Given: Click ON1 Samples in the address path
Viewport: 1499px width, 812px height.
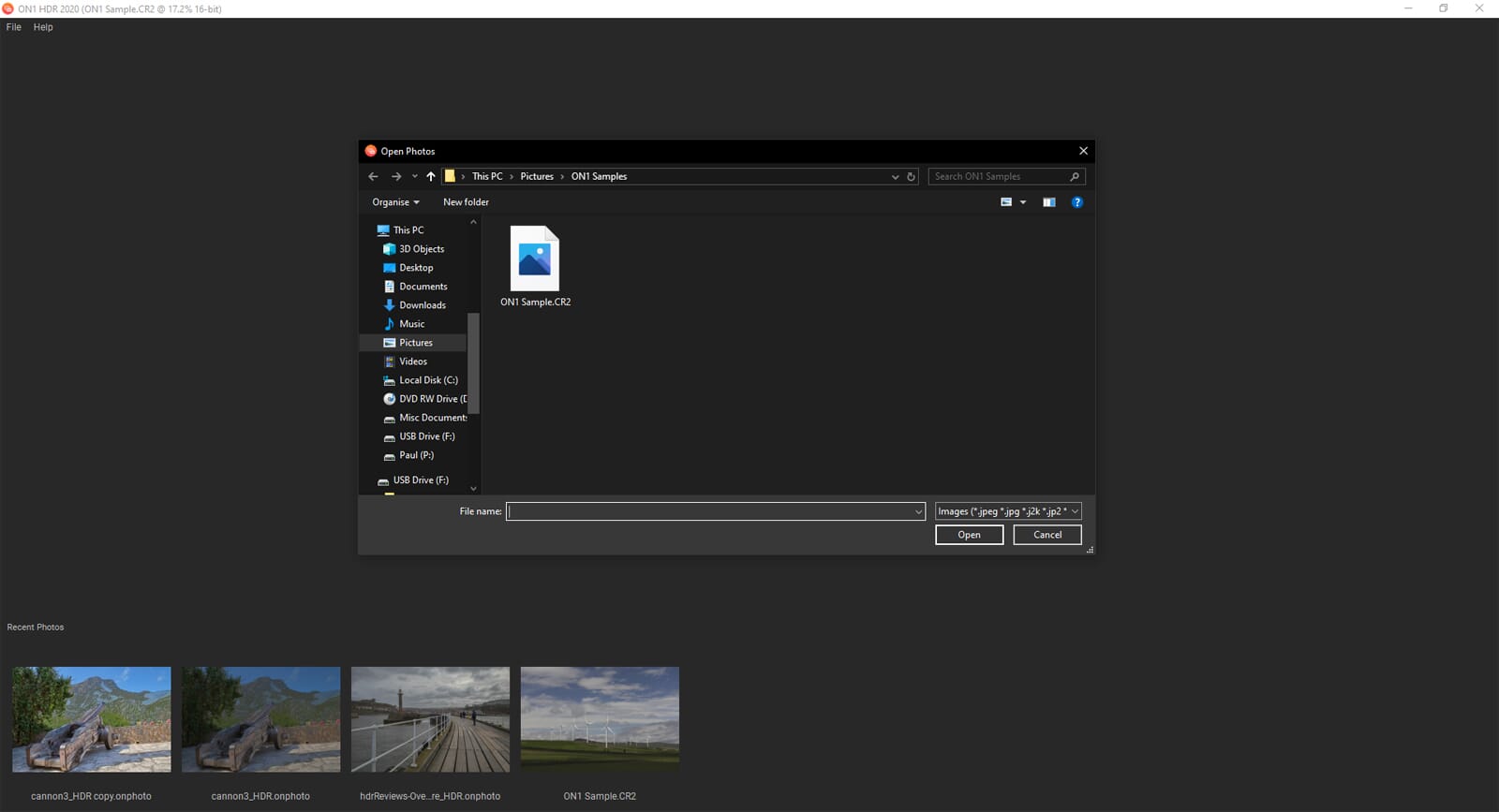Looking at the screenshot, I should [x=599, y=176].
